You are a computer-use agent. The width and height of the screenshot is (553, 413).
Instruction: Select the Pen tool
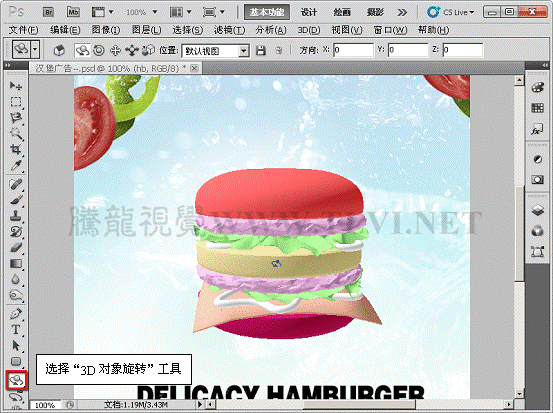click(x=16, y=314)
